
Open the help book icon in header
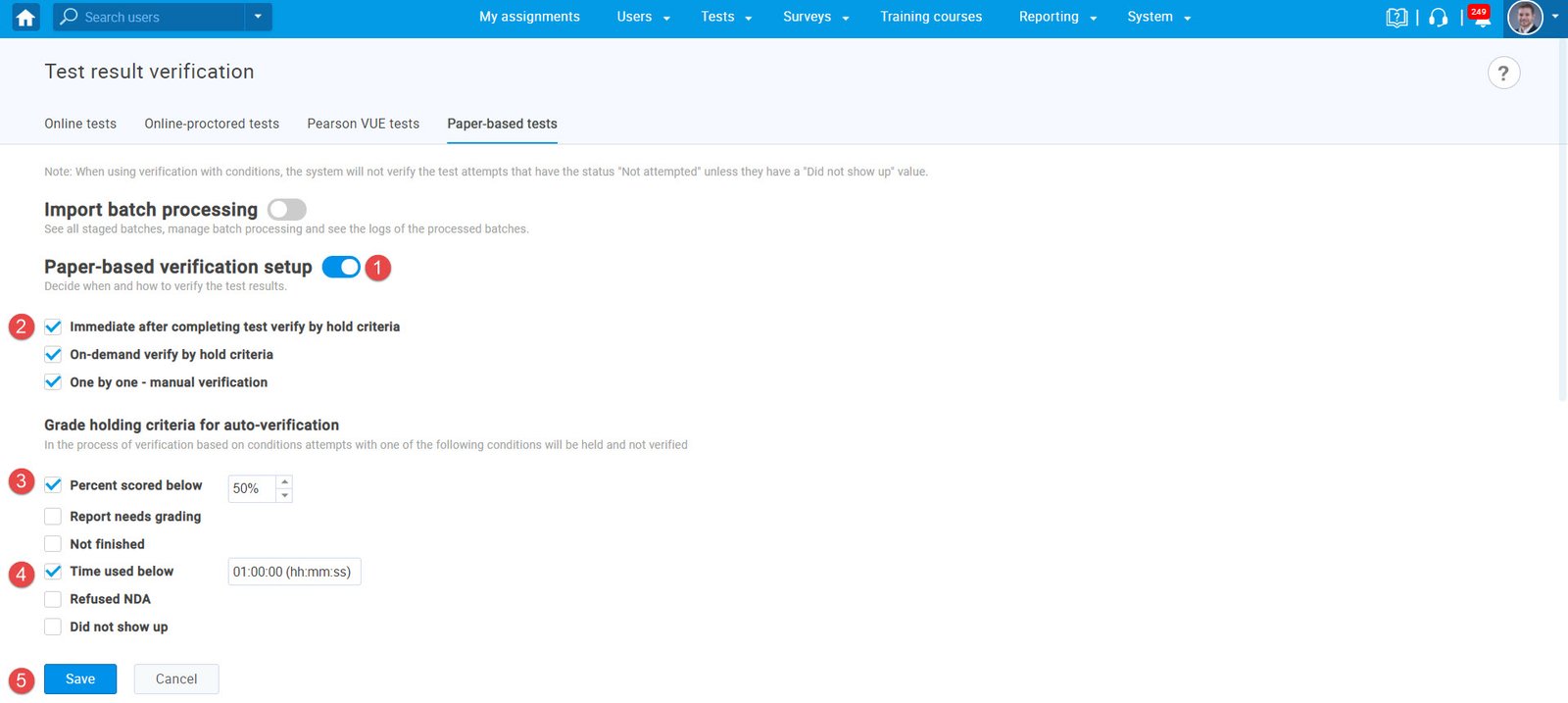coord(1396,18)
